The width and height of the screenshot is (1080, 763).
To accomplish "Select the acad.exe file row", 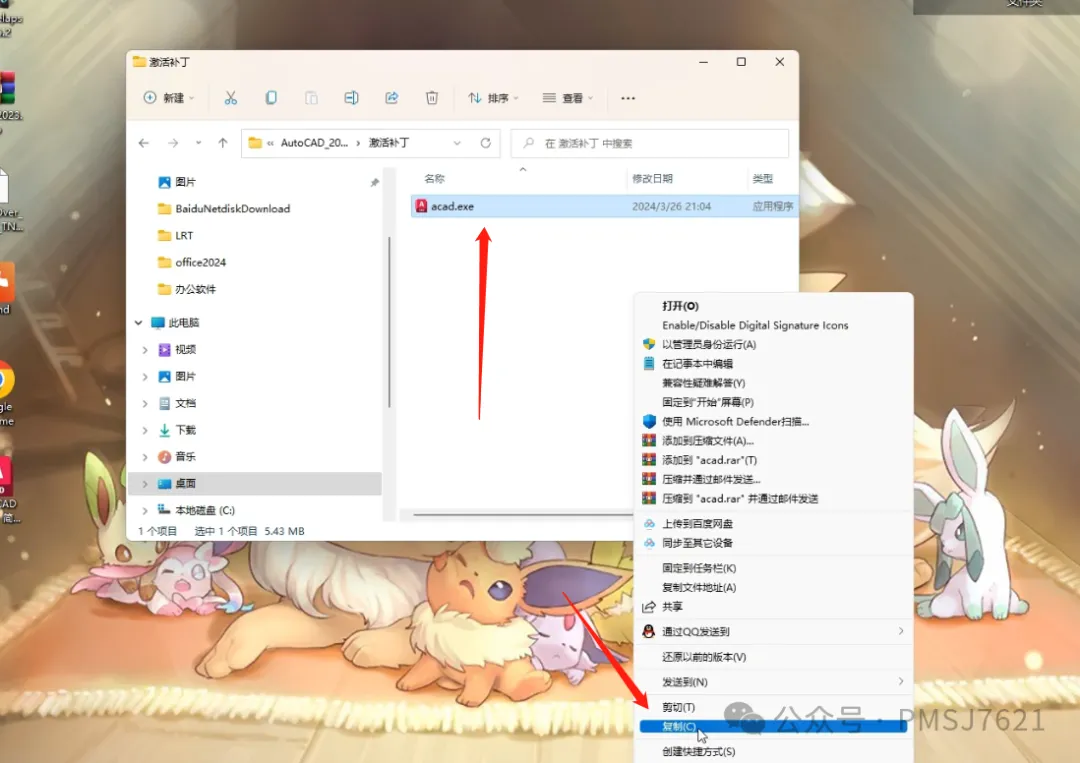I will pos(605,206).
